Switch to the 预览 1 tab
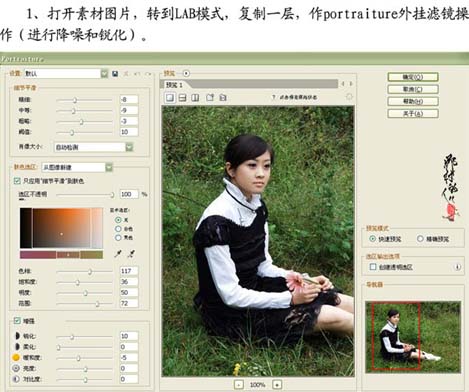Viewport: 469px width, 392px height. (175, 85)
